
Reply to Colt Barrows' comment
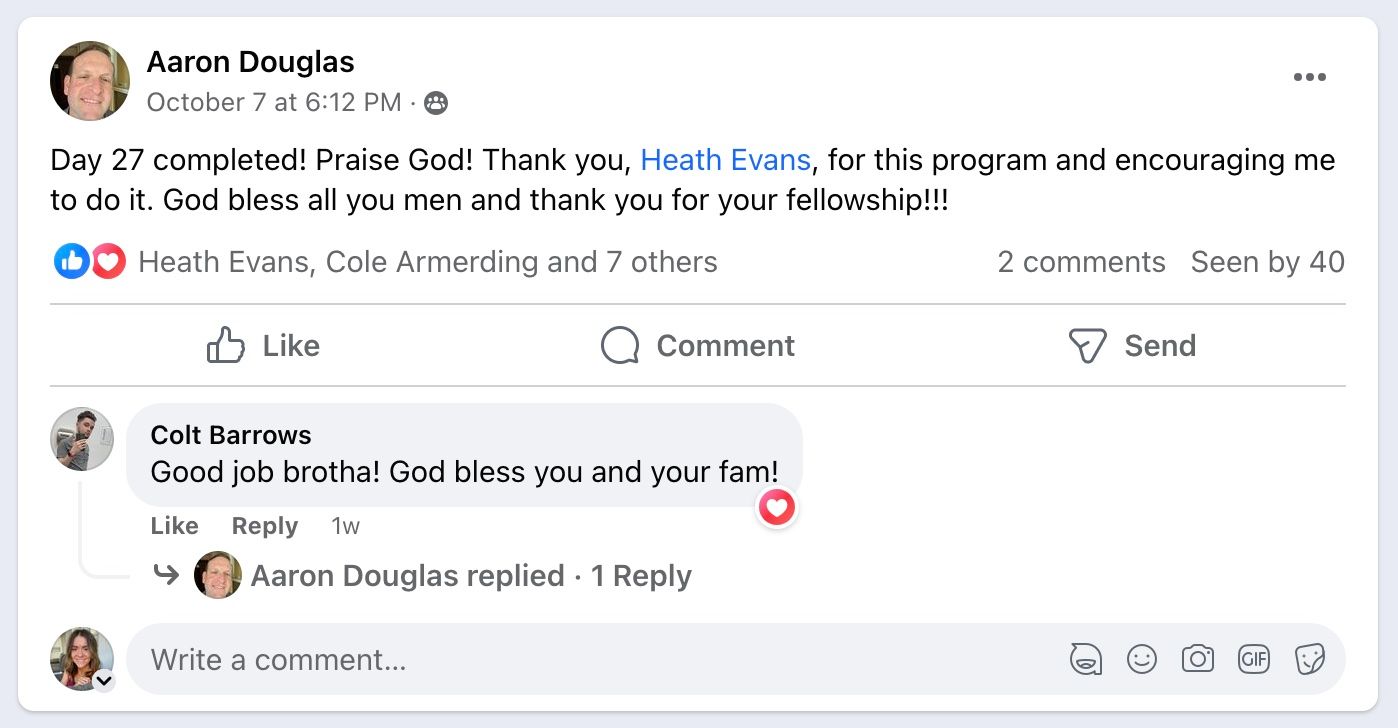[264, 526]
